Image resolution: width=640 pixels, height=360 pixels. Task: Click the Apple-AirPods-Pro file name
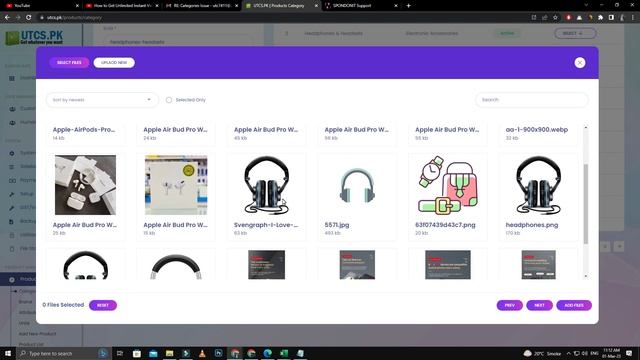[x=84, y=129]
